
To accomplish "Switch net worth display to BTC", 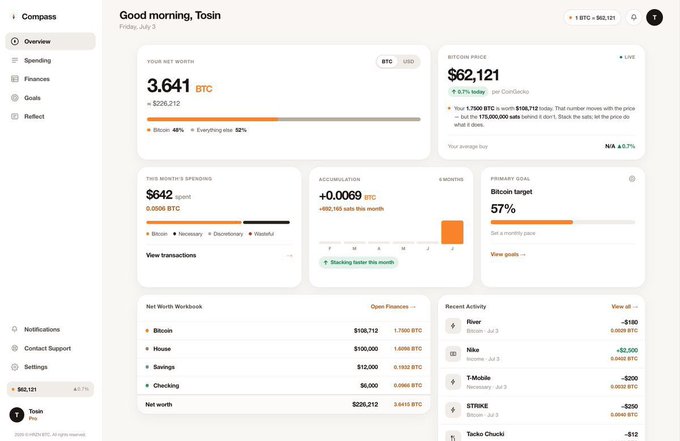I will tap(387, 62).
